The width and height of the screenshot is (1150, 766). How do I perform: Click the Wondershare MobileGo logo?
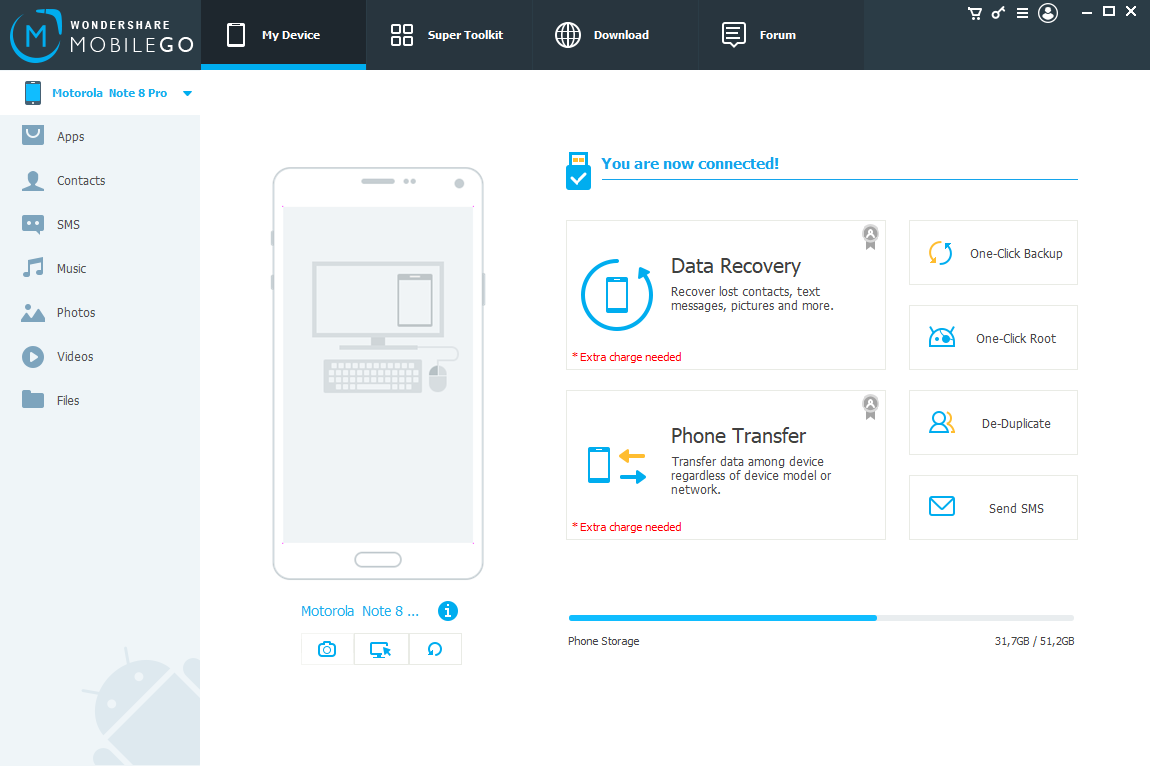(x=101, y=35)
